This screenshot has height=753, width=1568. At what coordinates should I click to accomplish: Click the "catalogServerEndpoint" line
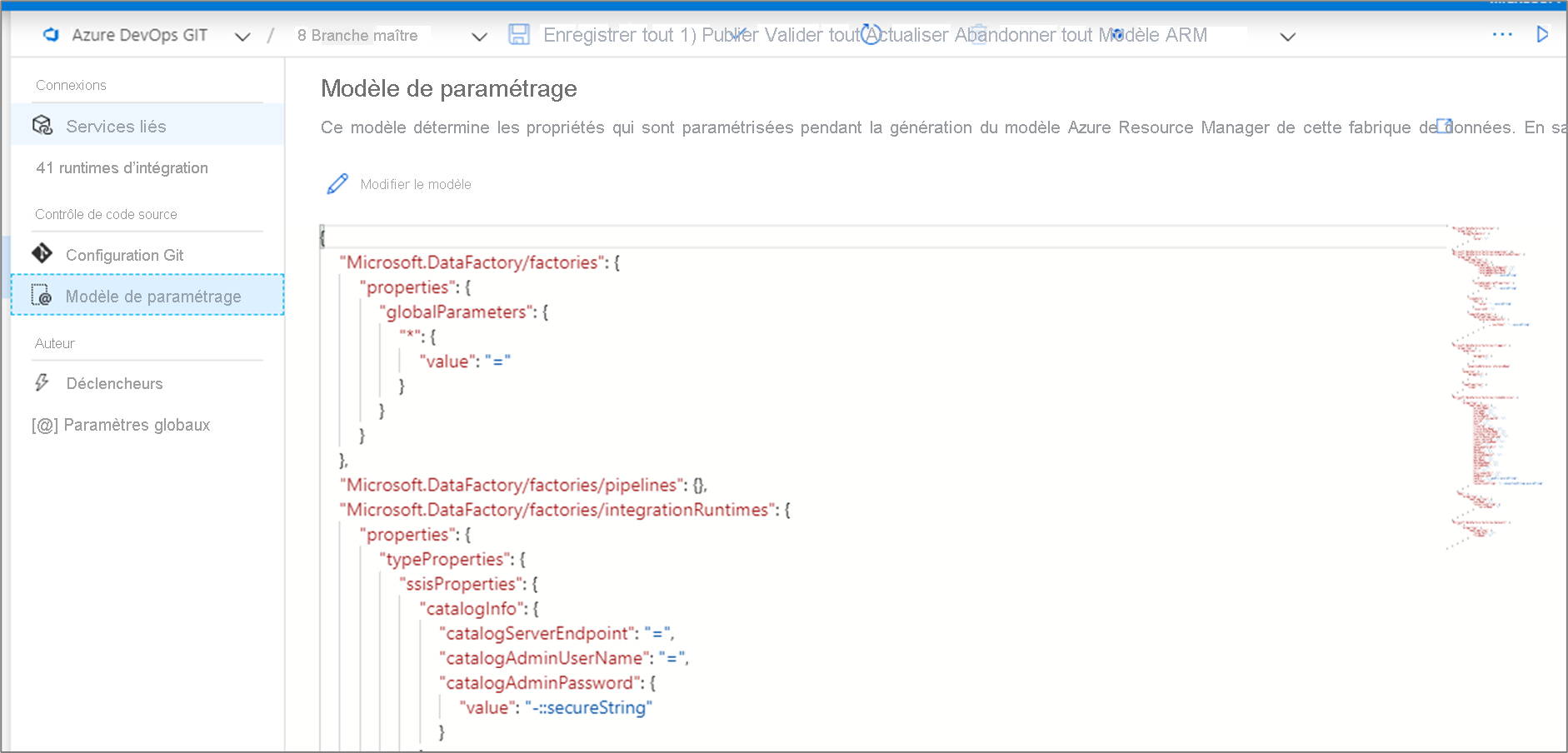pyautogui.click(x=557, y=633)
